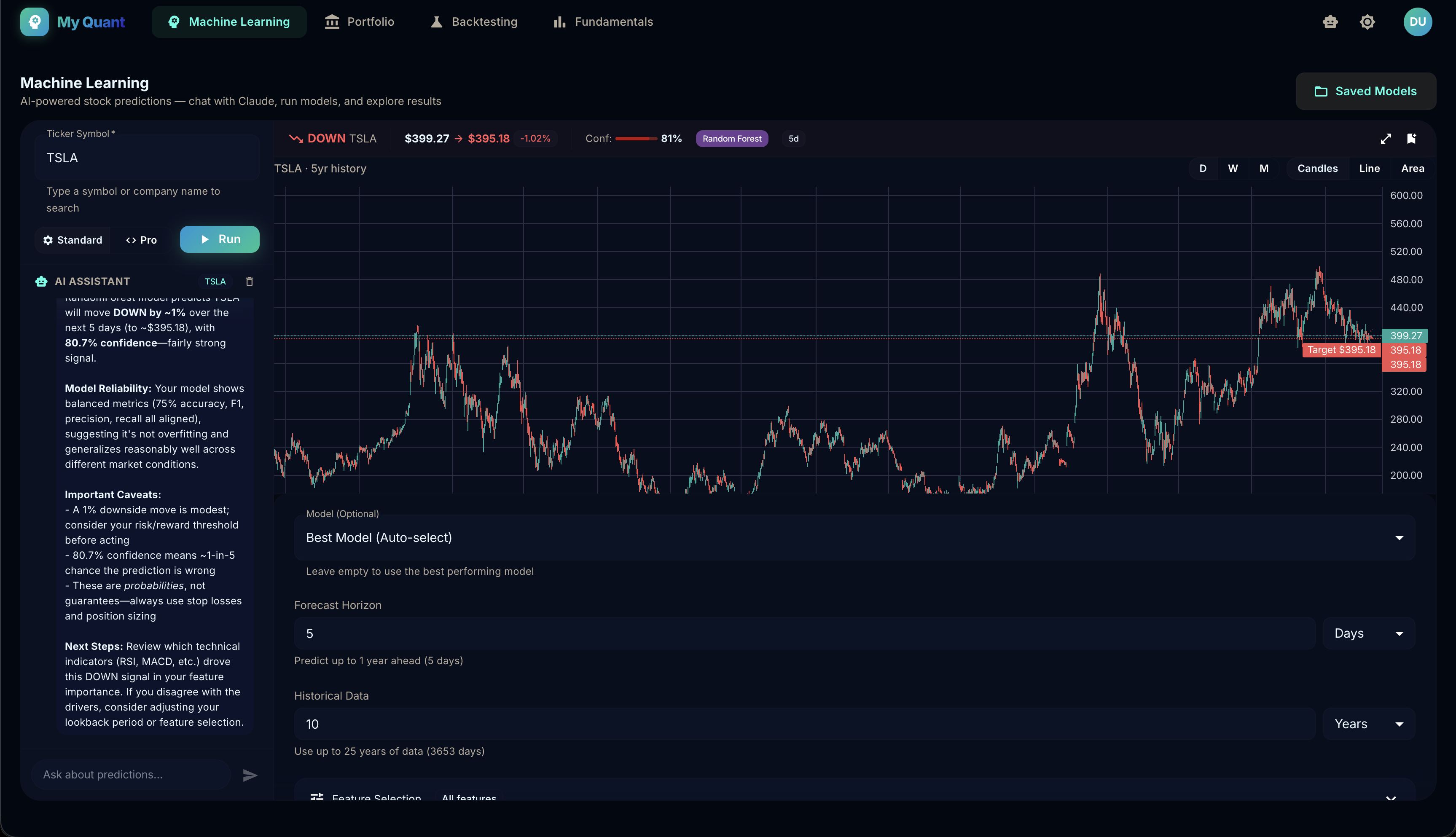Image resolution: width=1456 pixels, height=837 pixels.
Task: Click the 81% confidence value
Action: [672, 139]
